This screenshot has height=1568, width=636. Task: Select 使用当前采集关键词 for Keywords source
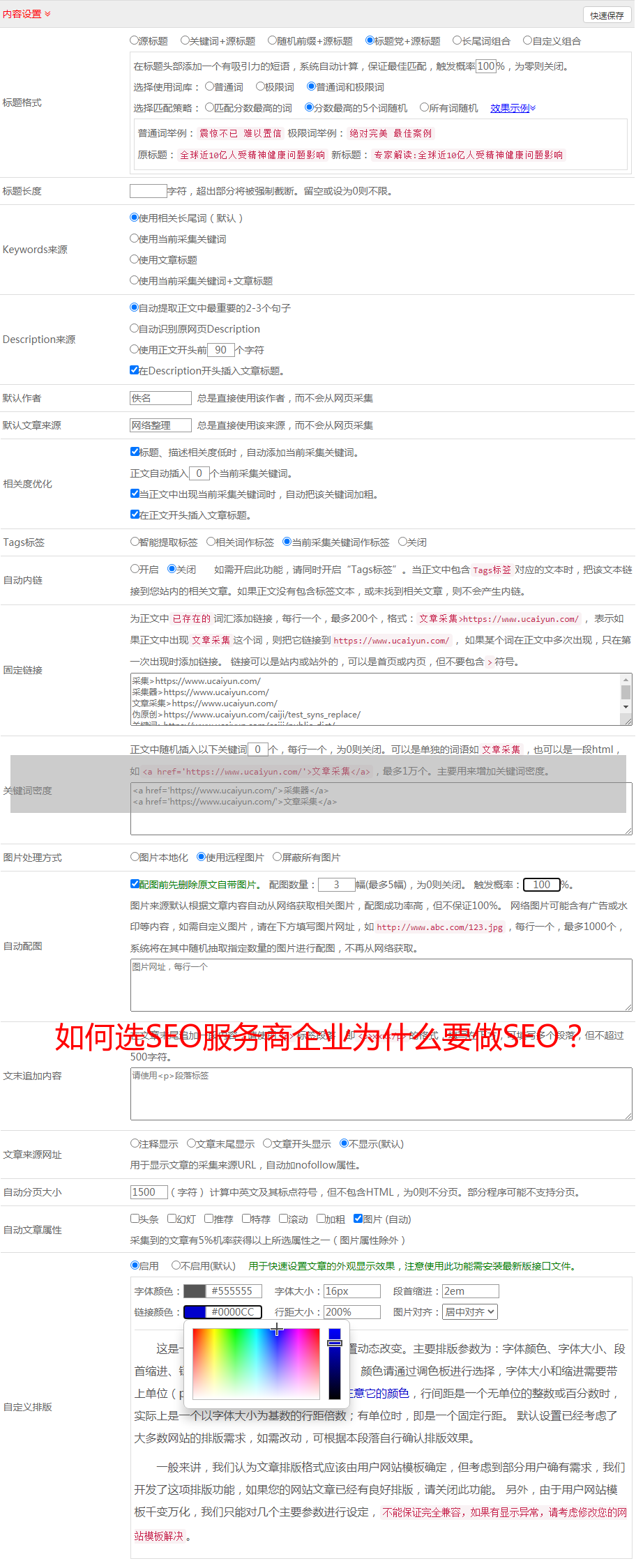click(x=135, y=238)
